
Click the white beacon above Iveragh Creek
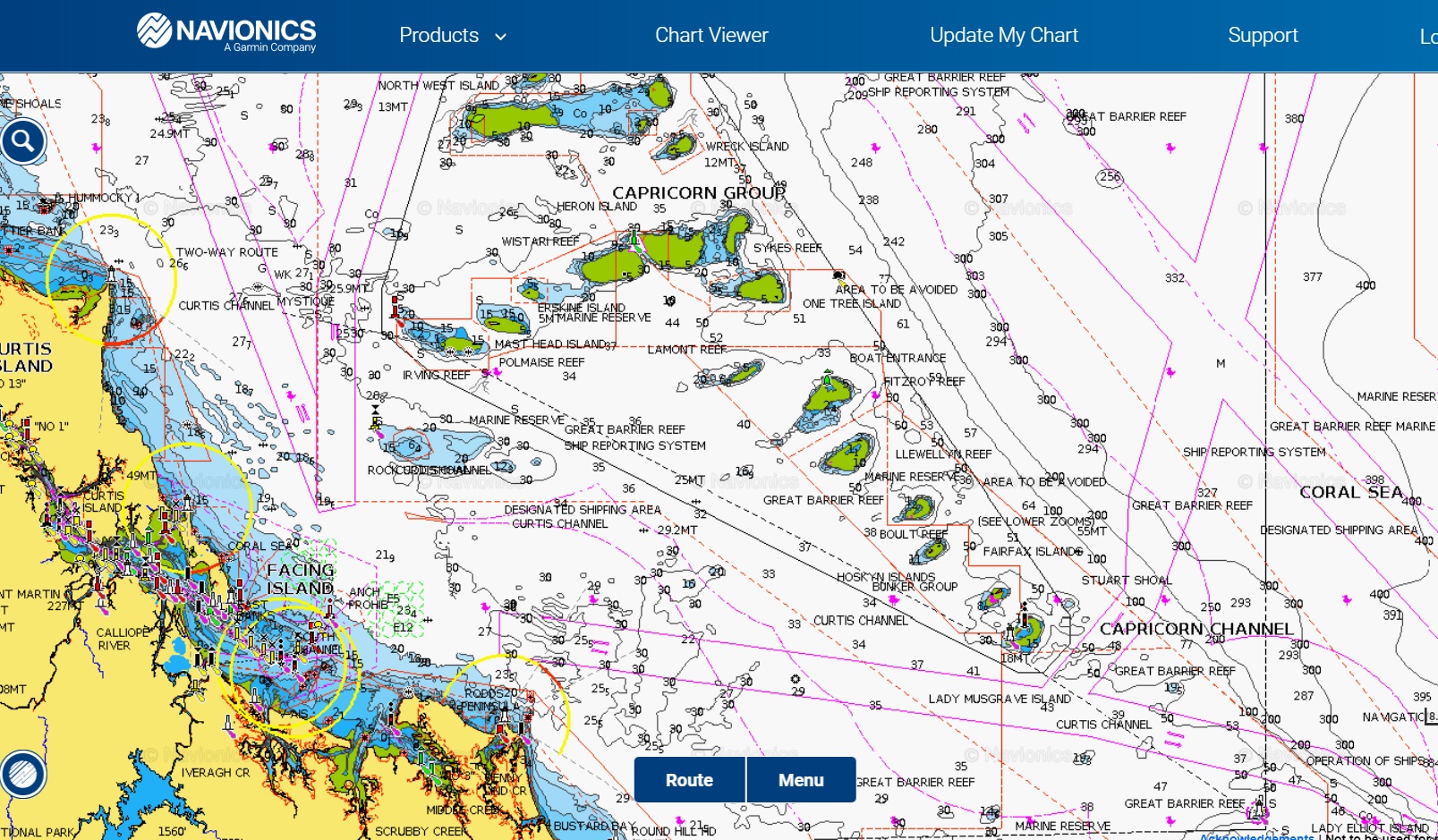click(227, 722)
